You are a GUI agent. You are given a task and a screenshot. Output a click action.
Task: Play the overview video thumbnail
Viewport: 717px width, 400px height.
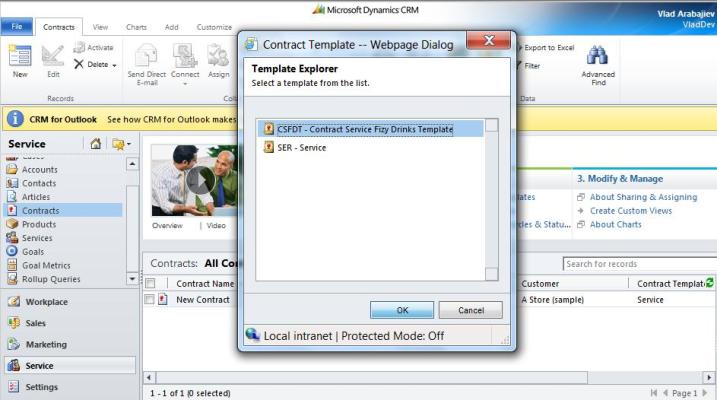point(200,181)
